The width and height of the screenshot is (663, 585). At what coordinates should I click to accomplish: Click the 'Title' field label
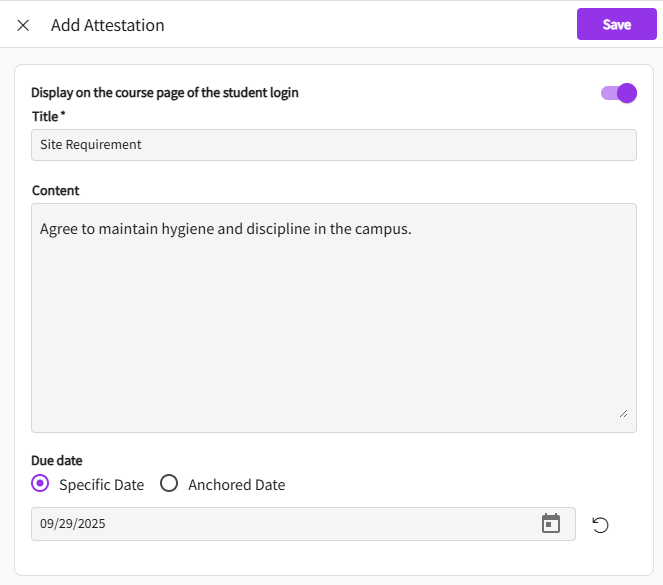(x=45, y=116)
